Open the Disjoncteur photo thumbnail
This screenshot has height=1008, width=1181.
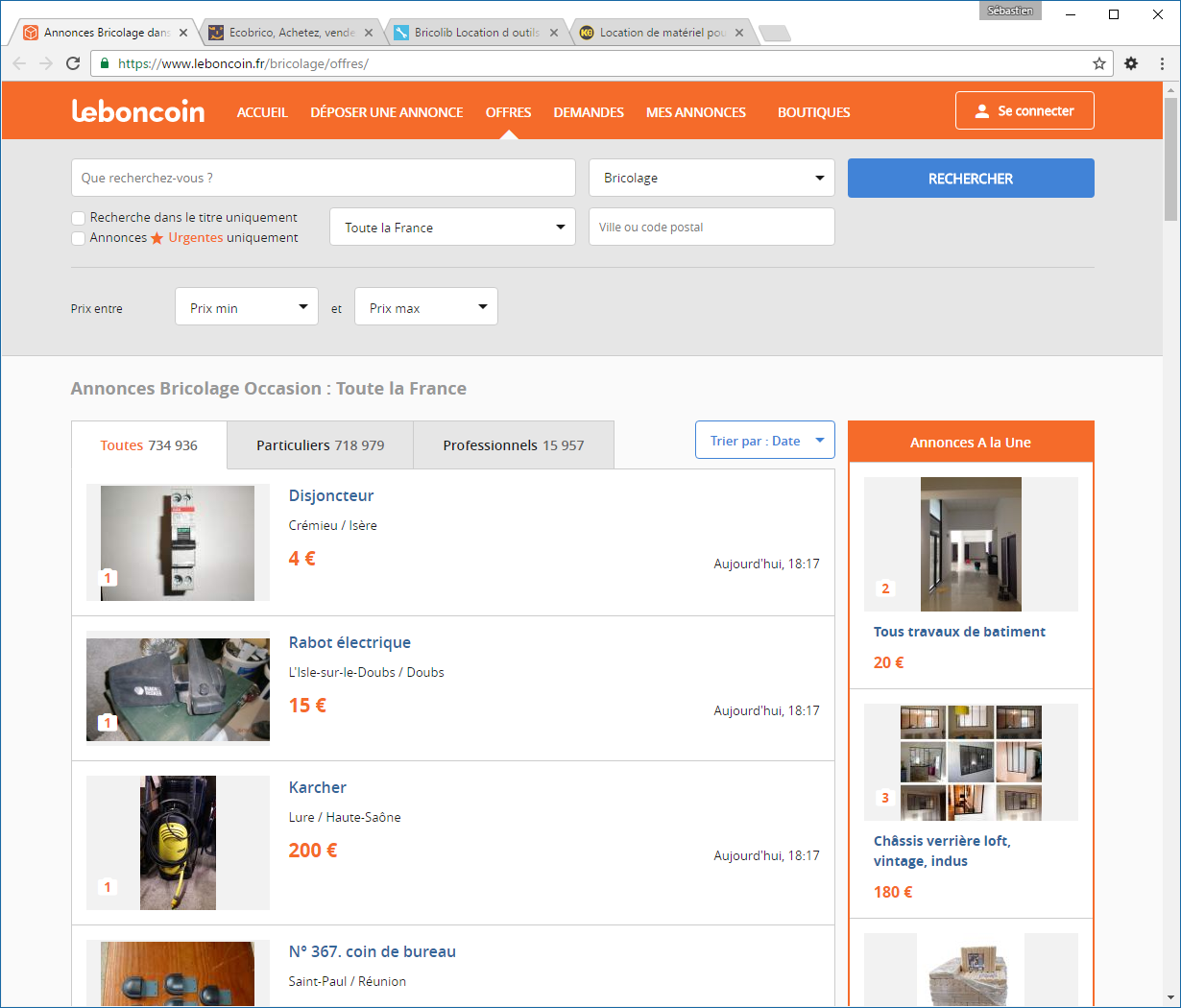pyautogui.click(x=178, y=542)
